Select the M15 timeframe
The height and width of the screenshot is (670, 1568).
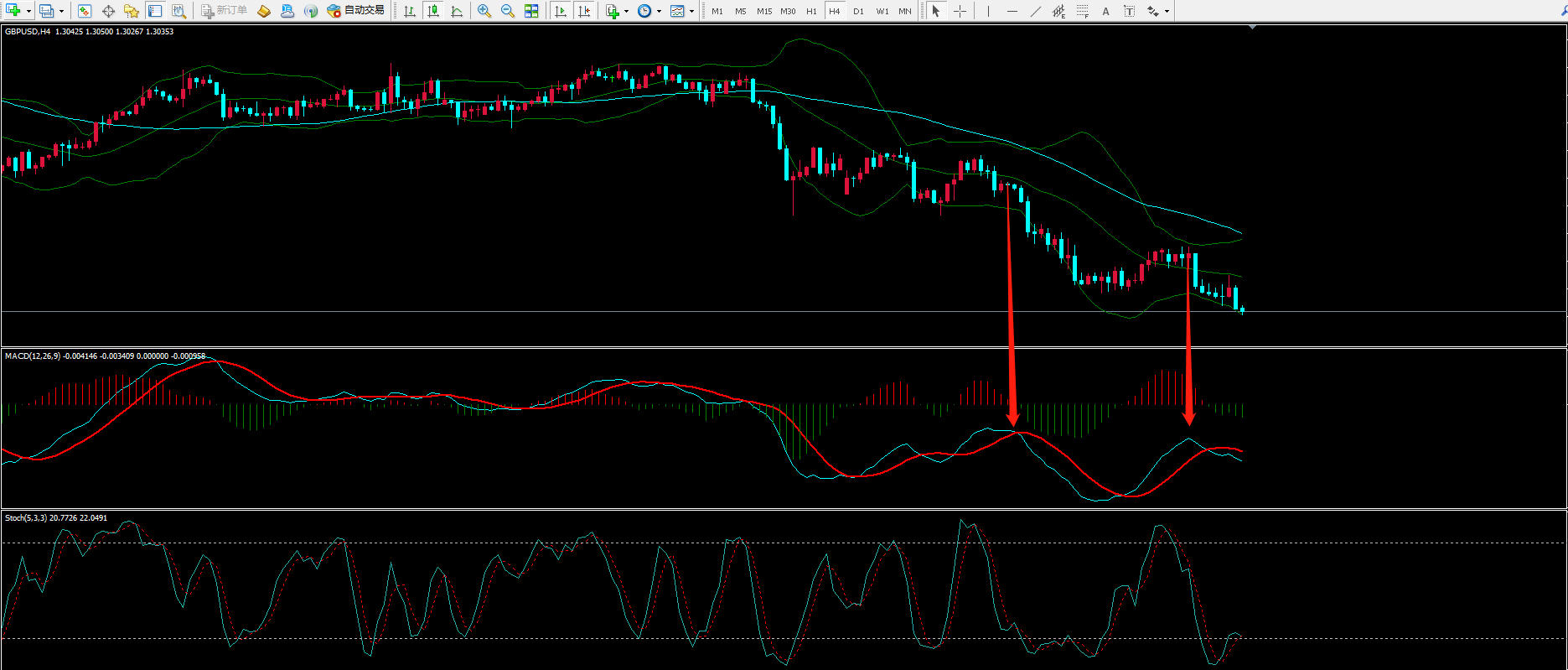click(764, 11)
